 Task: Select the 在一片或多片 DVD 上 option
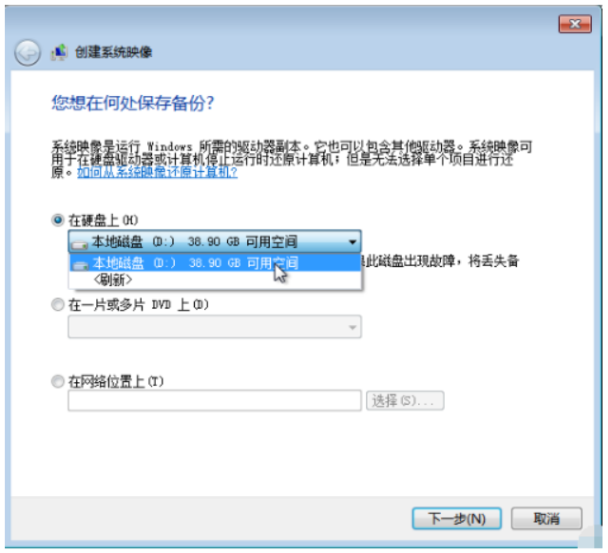click(x=57, y=304)
